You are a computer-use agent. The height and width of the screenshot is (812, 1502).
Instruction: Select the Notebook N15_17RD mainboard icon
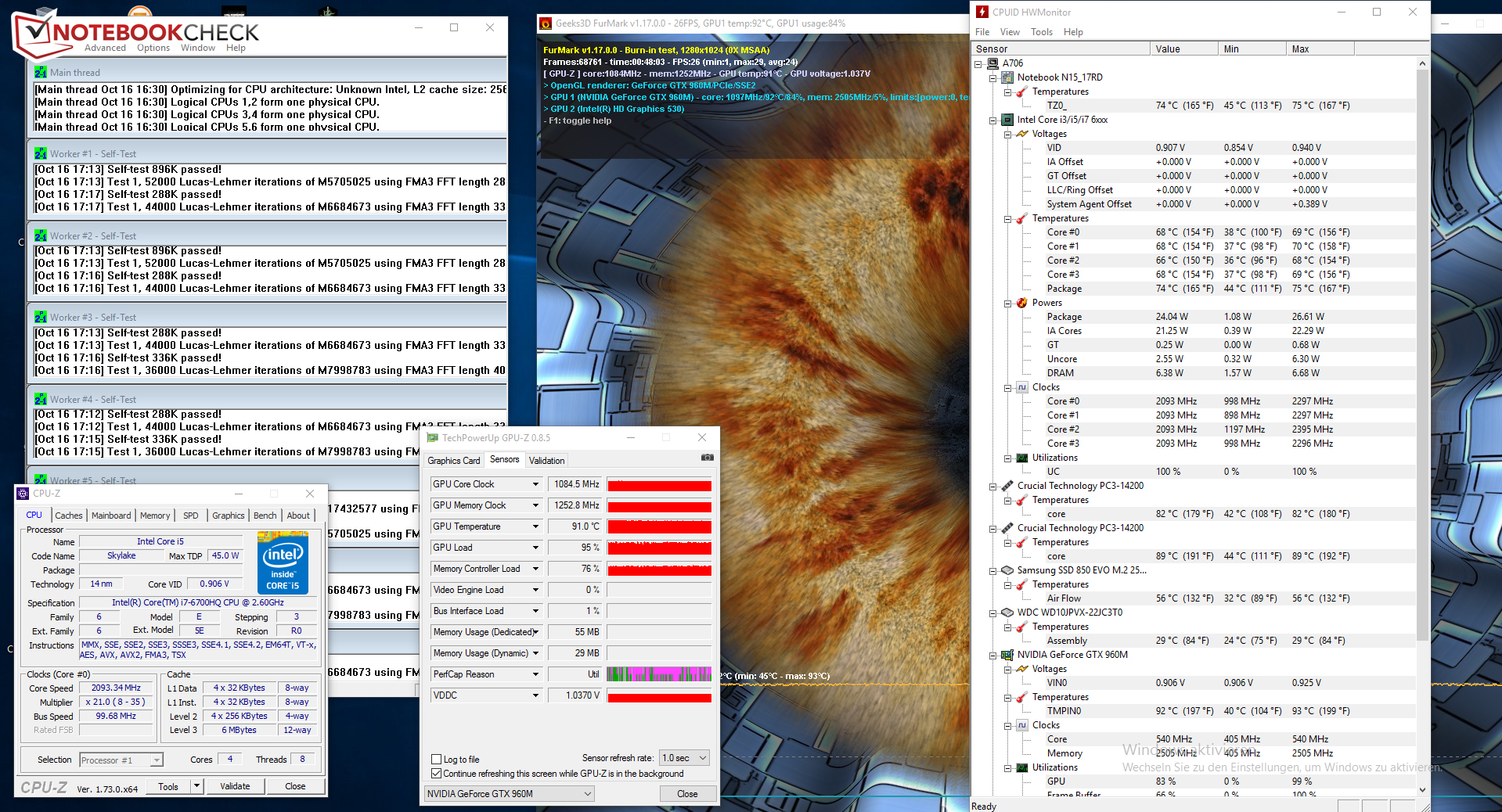coord(1007,77)
